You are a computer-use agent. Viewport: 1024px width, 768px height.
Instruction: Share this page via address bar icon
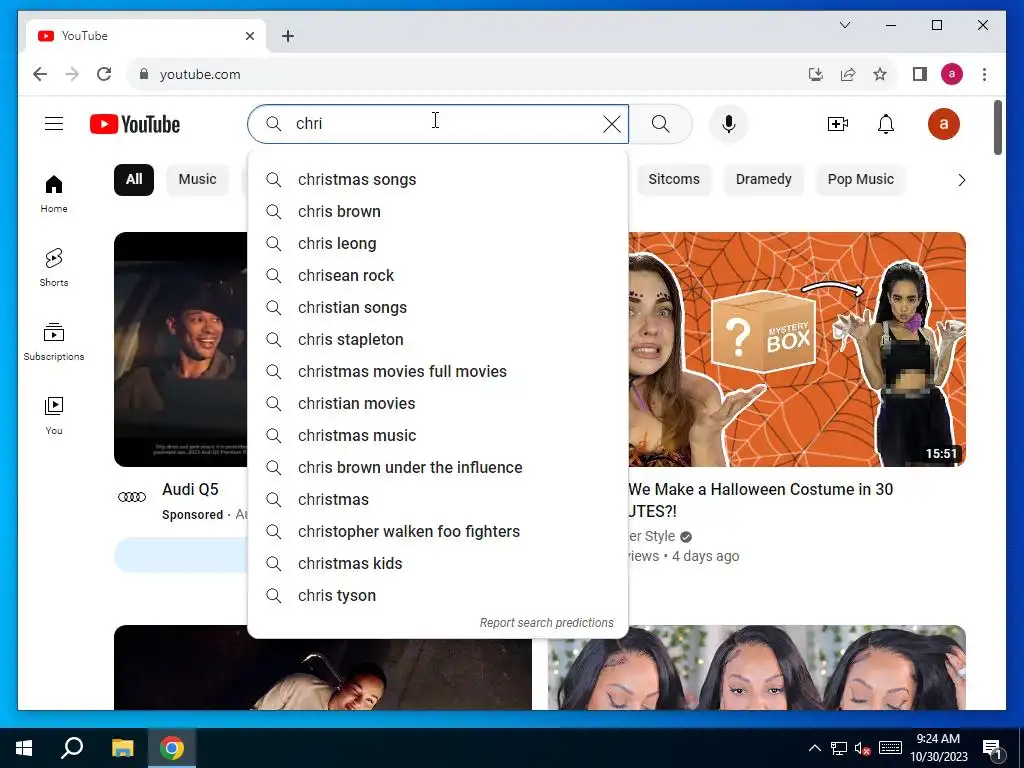click(848, 74)
